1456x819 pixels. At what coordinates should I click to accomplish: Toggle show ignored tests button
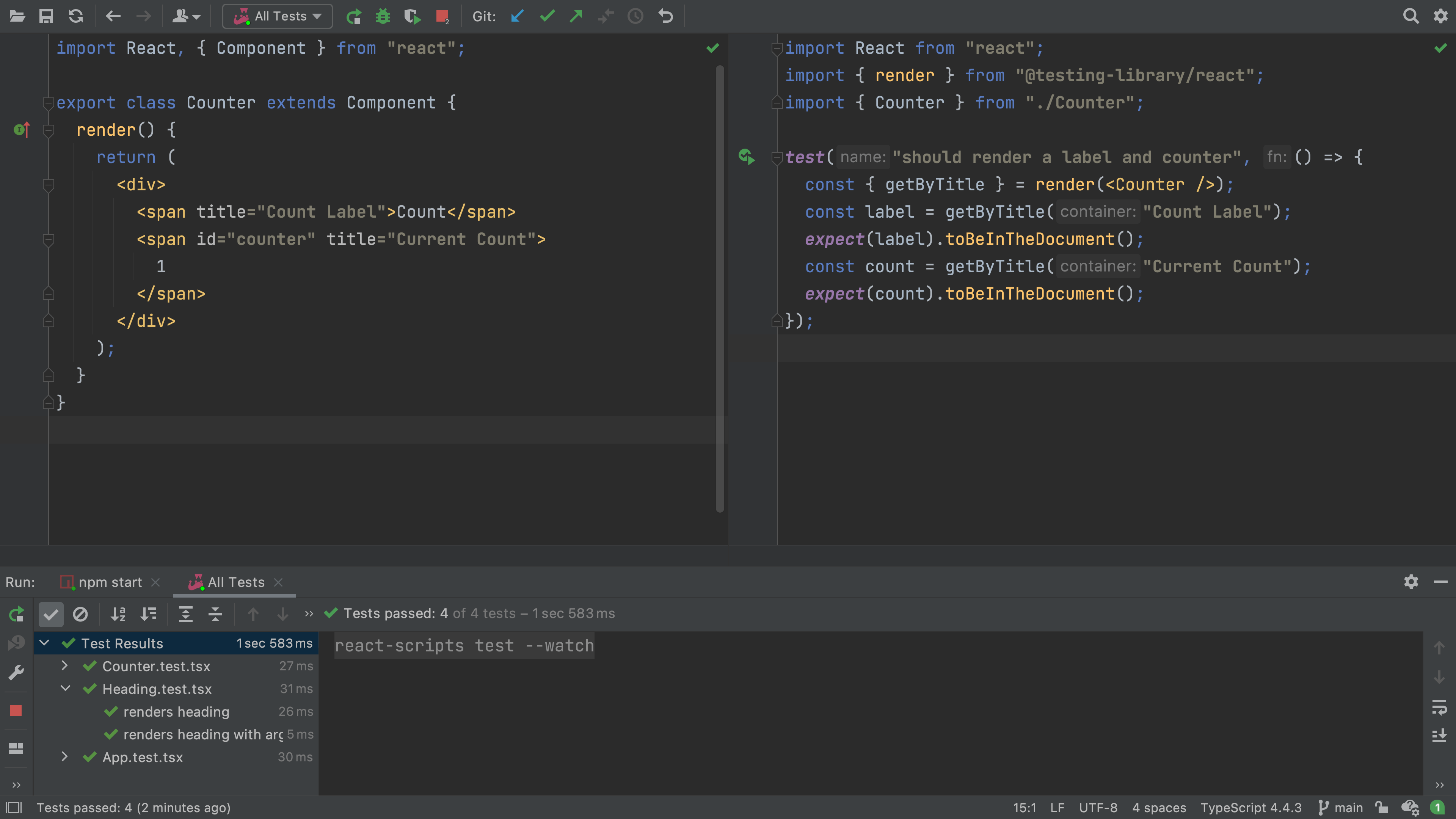tap(80, 614)
